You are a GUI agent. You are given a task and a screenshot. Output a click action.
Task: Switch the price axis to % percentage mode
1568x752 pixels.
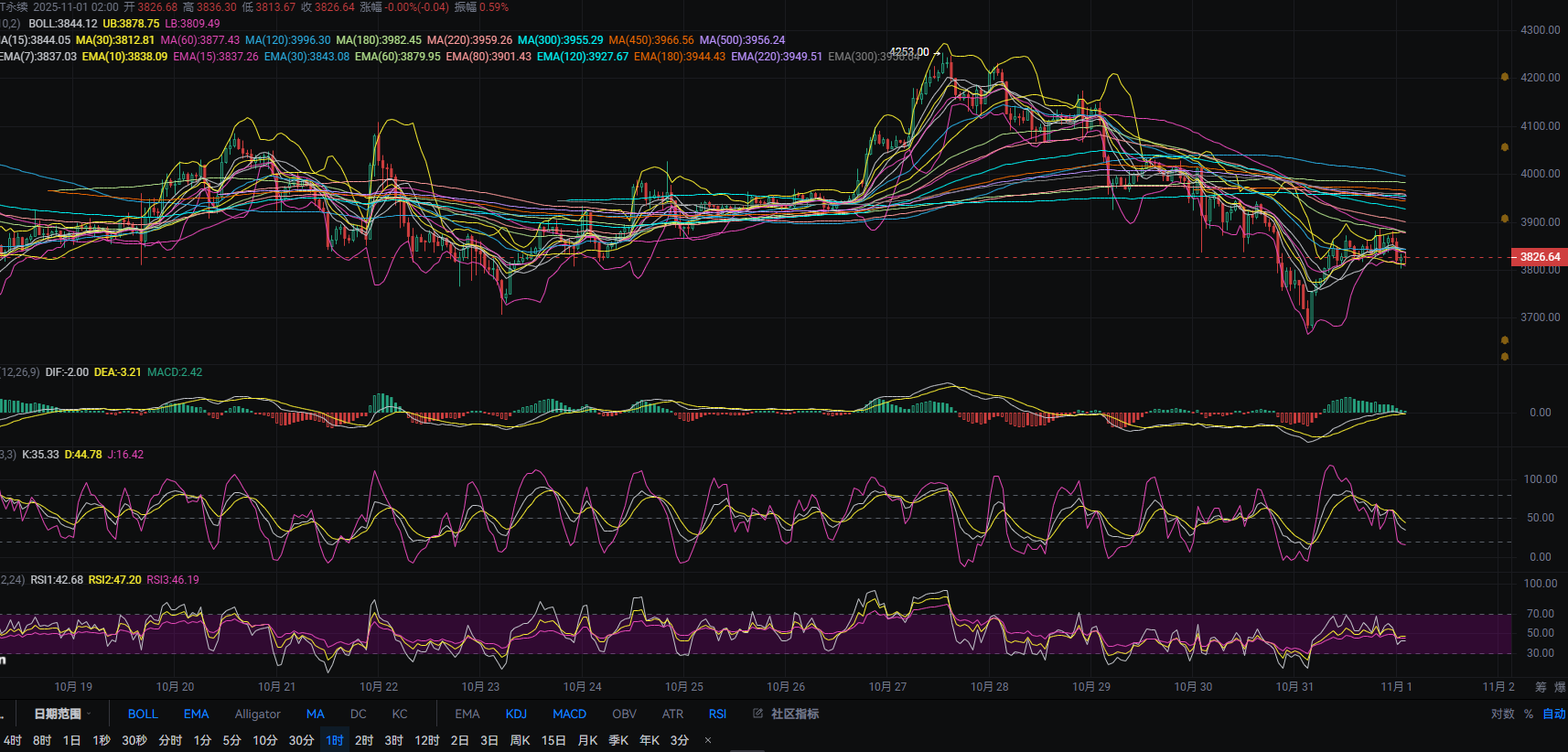point(1529,714)
